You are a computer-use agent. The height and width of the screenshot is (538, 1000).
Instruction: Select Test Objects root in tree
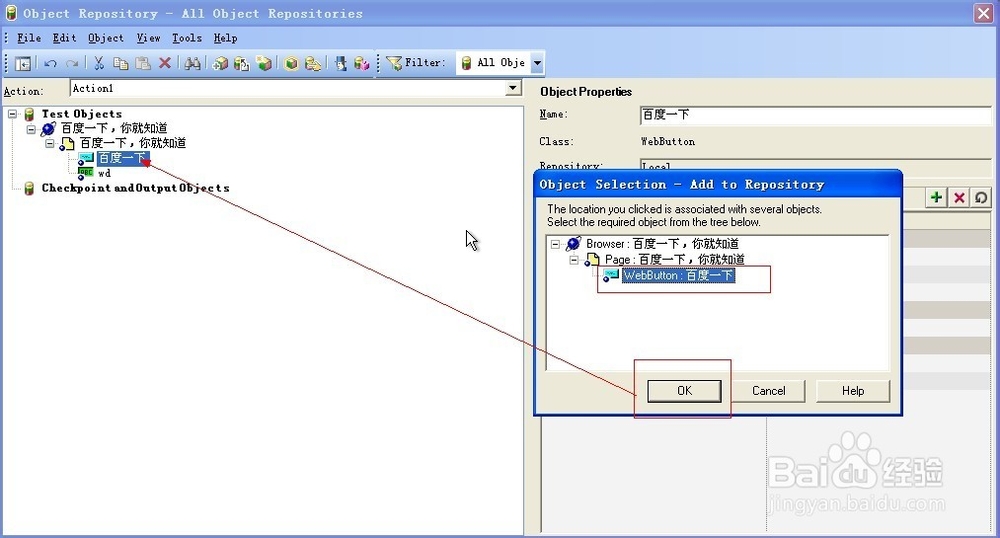coord(82,114)
